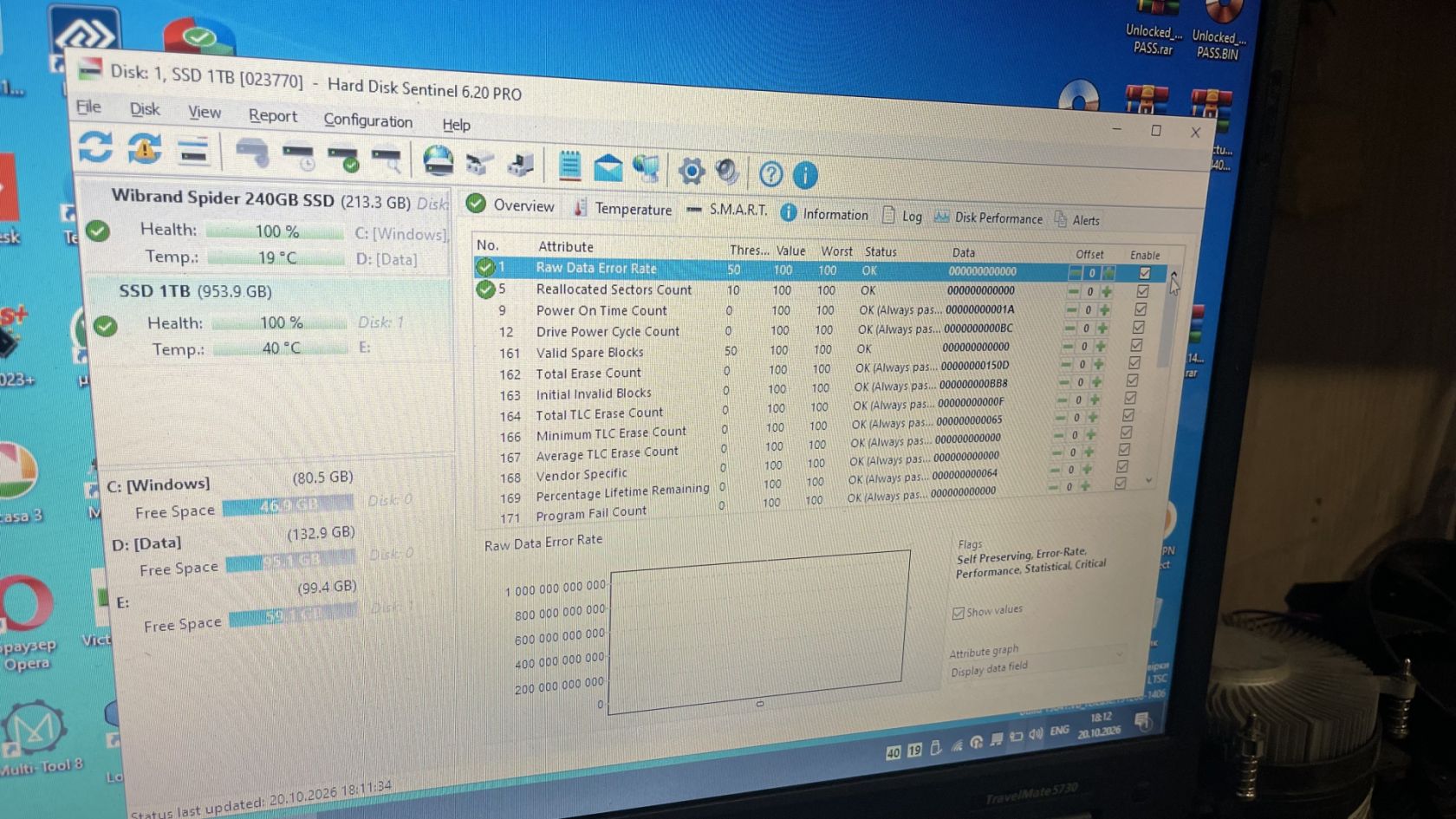Click the disk with clock toolbar icon

click(x=299, y=157)
